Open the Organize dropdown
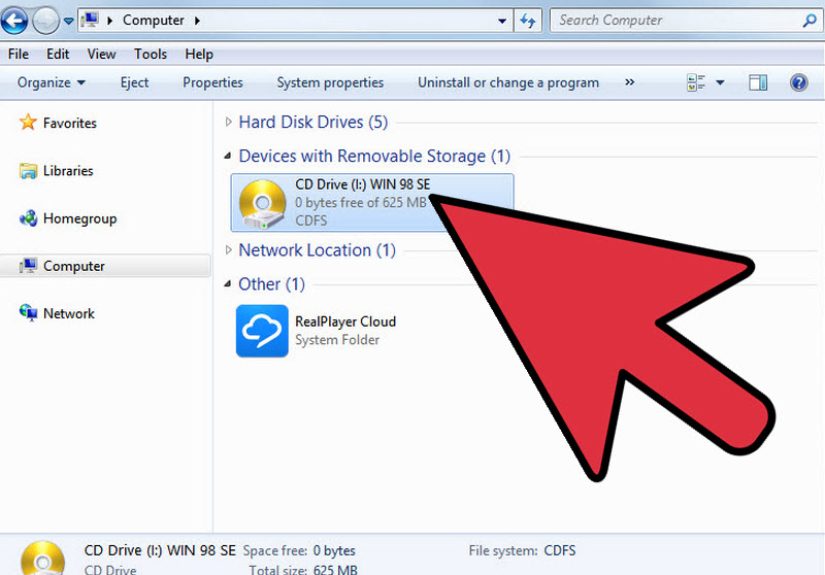This screenshot has height=575, width=825. [x=52, y=83]
